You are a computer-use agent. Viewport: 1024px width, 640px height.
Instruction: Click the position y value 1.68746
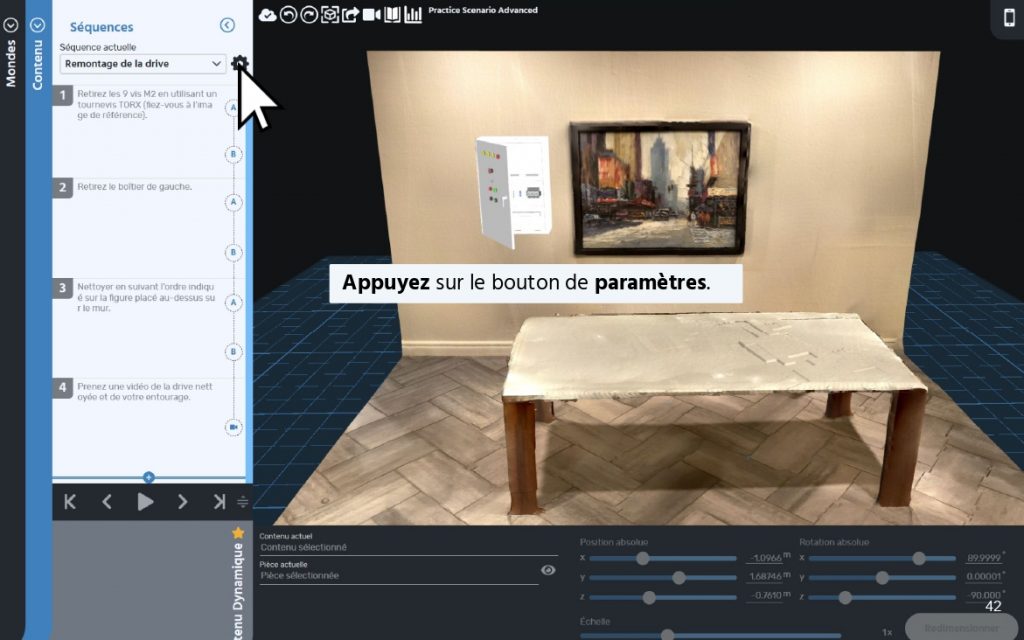tap(765, 577)
